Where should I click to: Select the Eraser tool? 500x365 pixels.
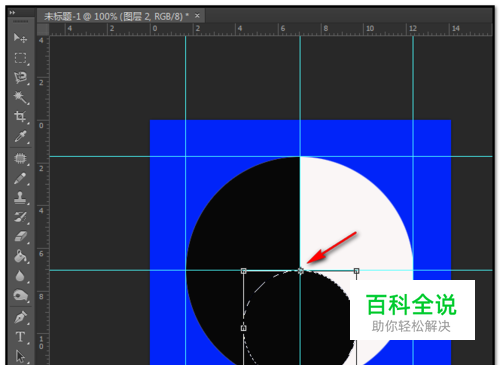[x=20, y=237]
